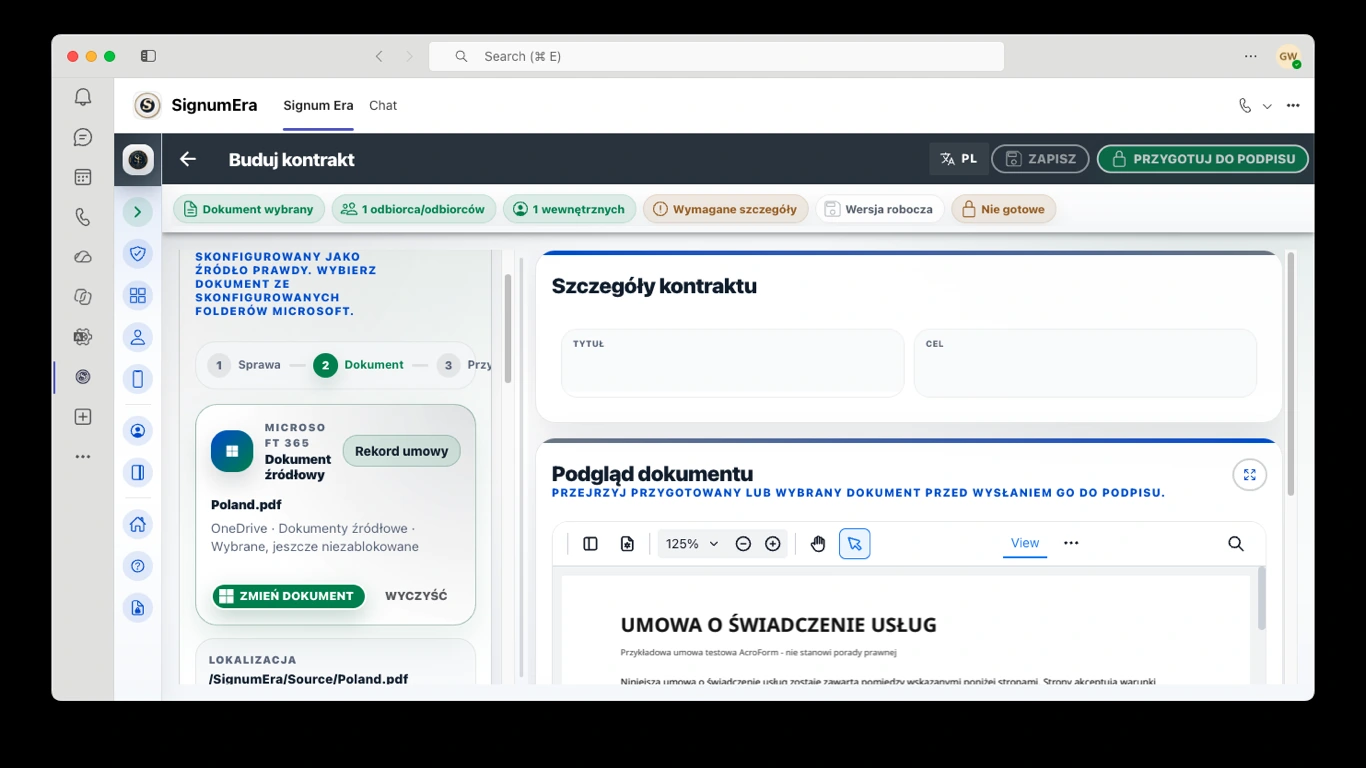Toggle the Teams navigation sidebar icon
Screen dimensions: 1366x768
tap(148, 56)
